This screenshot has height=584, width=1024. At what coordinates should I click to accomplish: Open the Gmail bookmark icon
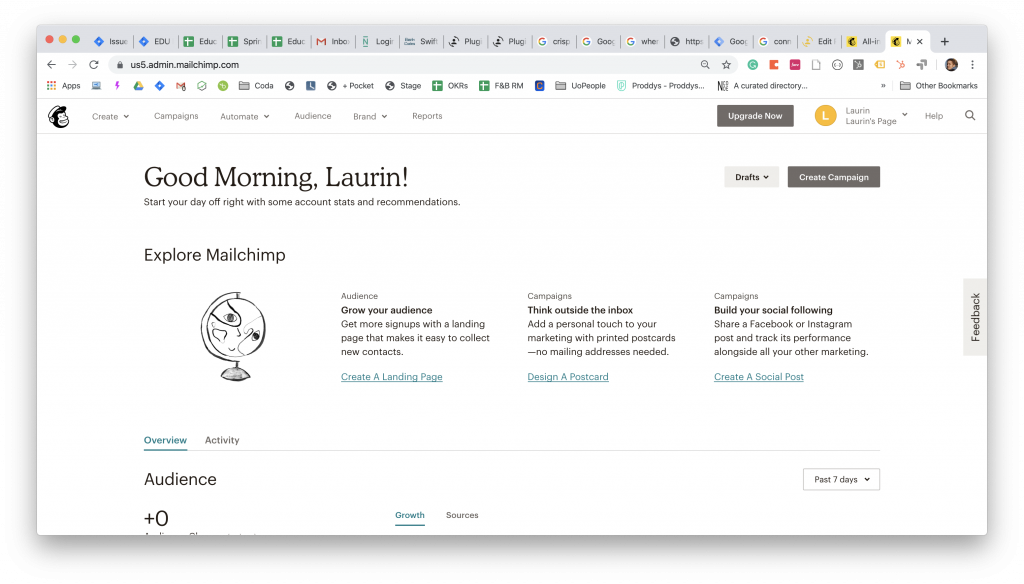[x=181, y=86]
